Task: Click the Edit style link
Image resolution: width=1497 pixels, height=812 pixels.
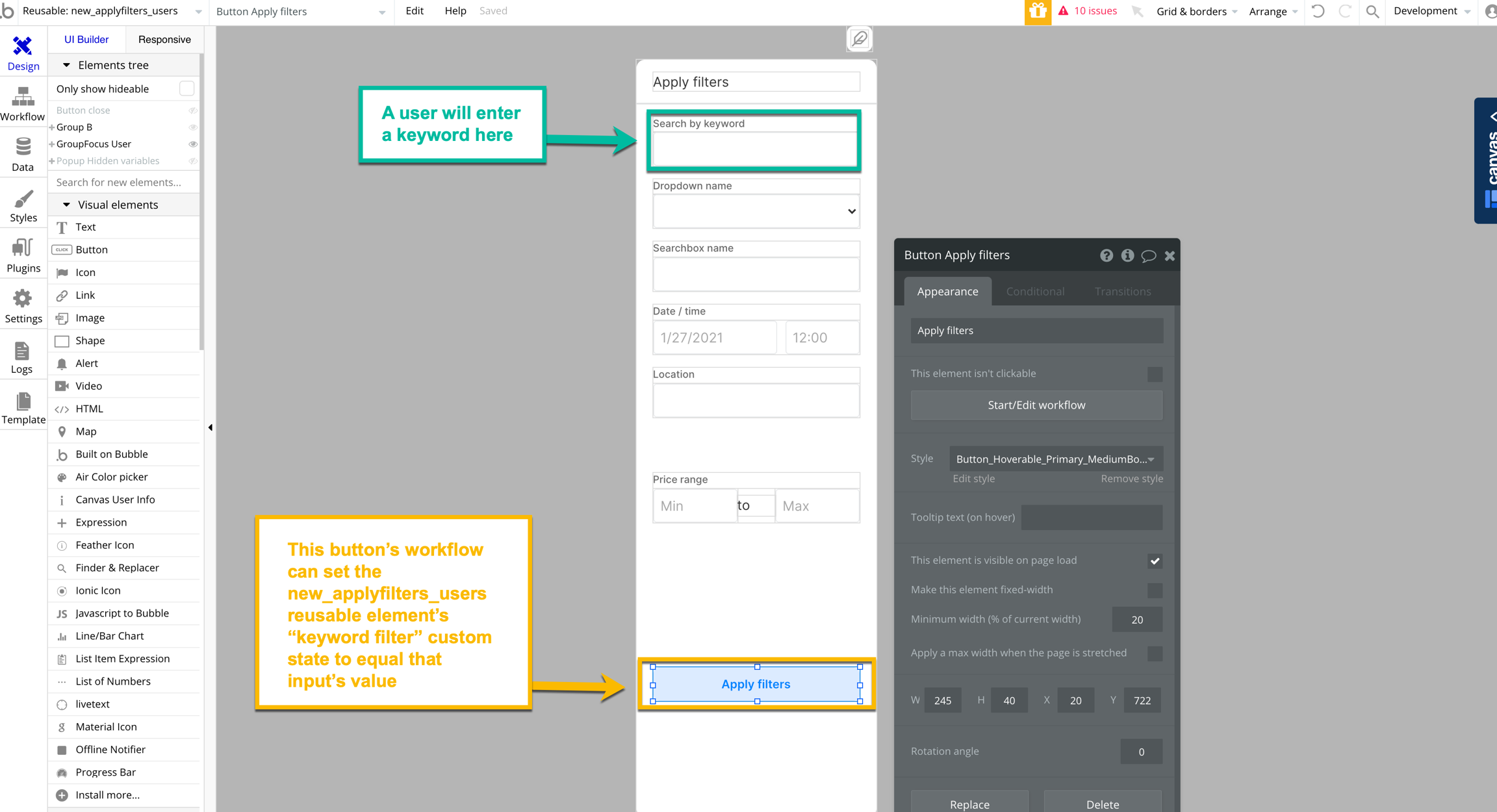Action: (973, 479)
